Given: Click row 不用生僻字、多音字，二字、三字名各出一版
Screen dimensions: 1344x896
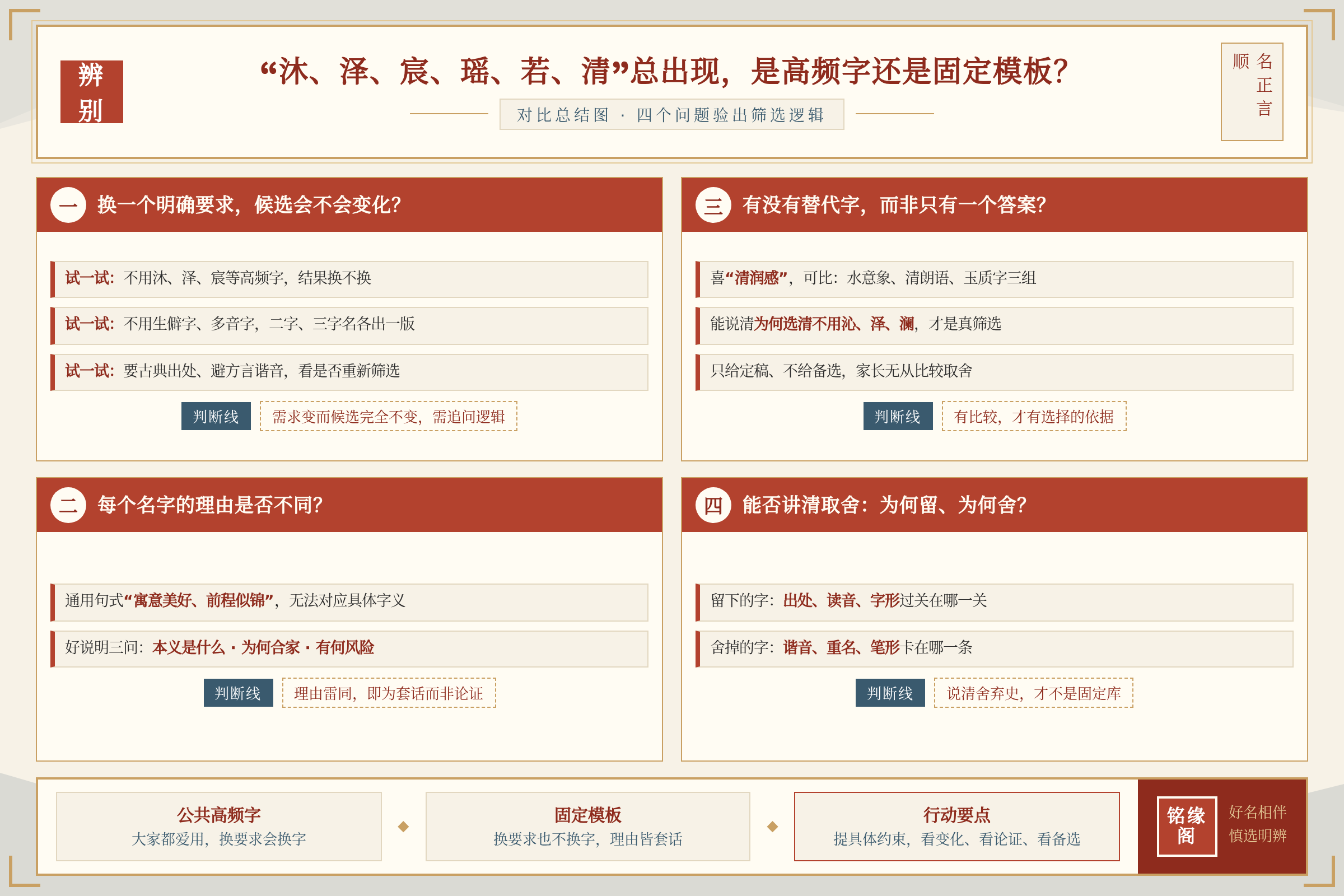Looking at the screenshot, I should (349, 325).
